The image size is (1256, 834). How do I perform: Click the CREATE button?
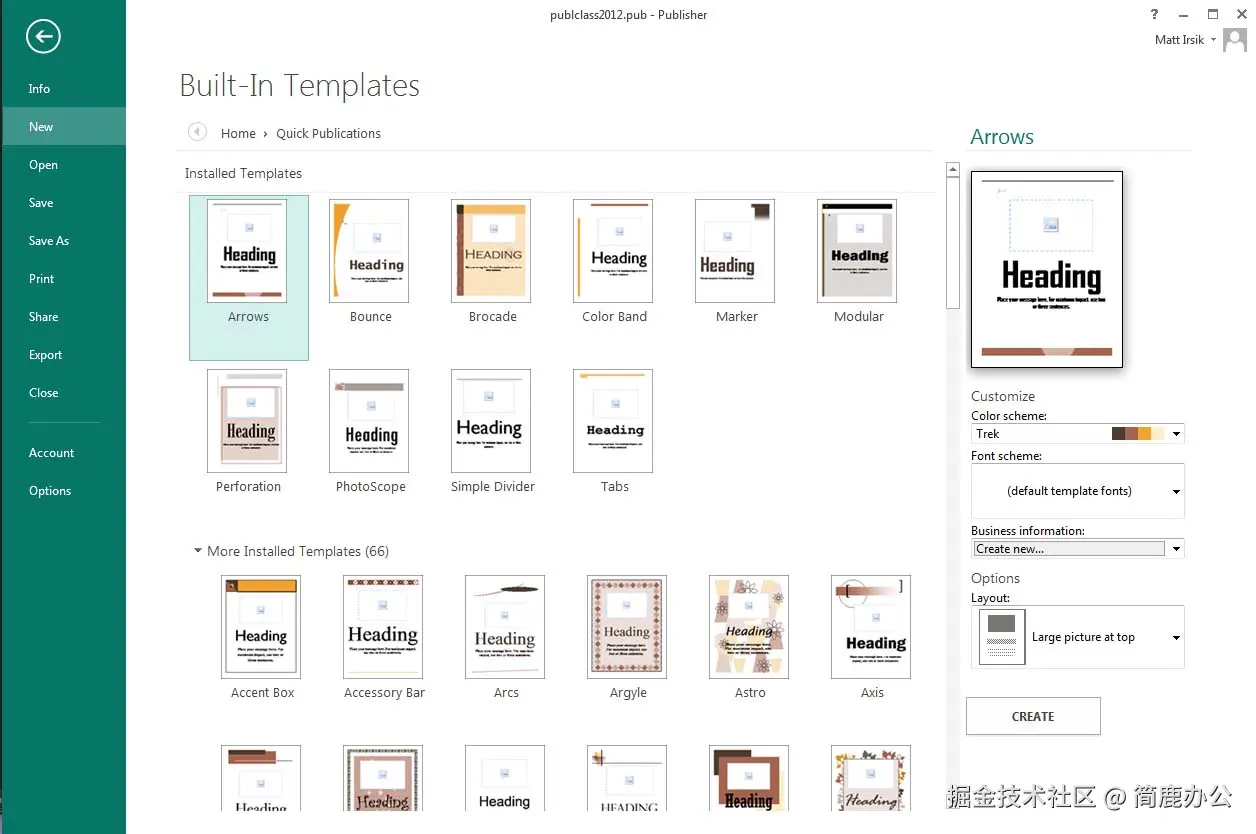click(1033, 717)
